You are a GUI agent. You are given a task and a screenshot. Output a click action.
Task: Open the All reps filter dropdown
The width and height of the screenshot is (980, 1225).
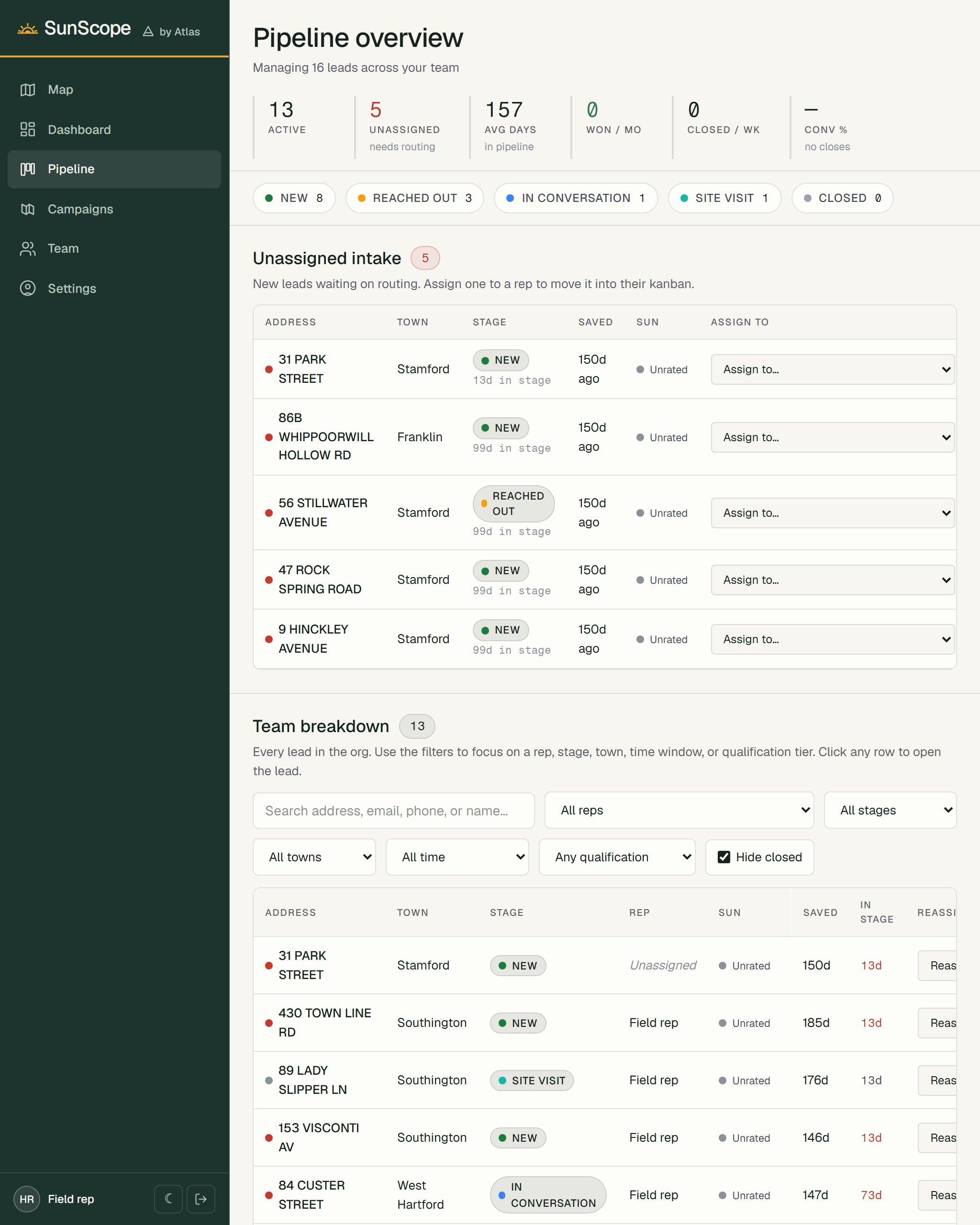click(679, 810)
